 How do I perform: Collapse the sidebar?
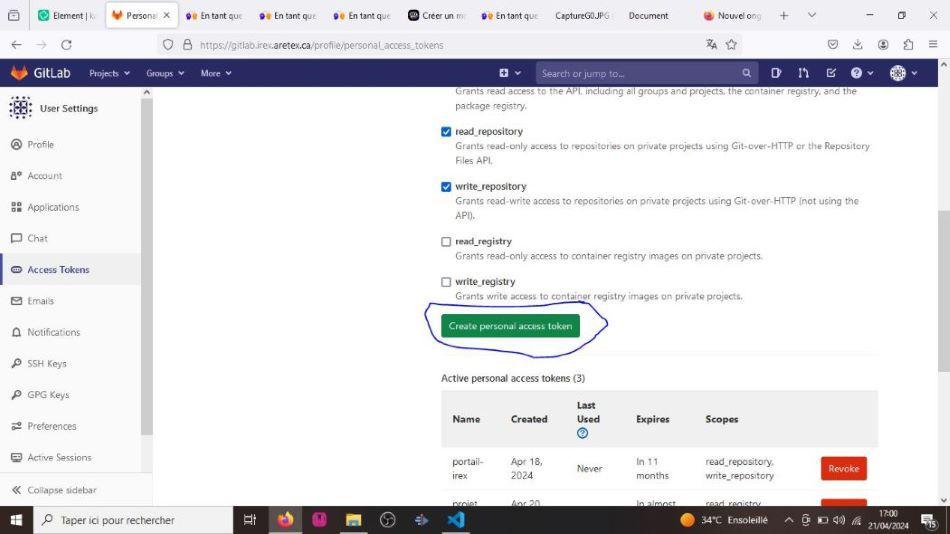click(x=54, y=490)
